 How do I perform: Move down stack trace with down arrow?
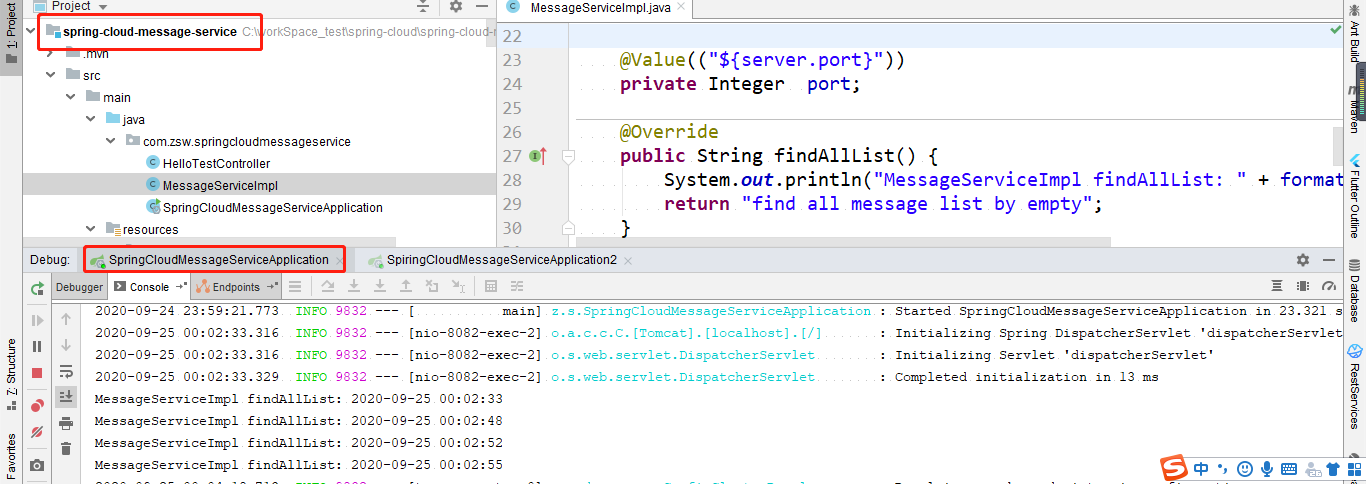66,345
